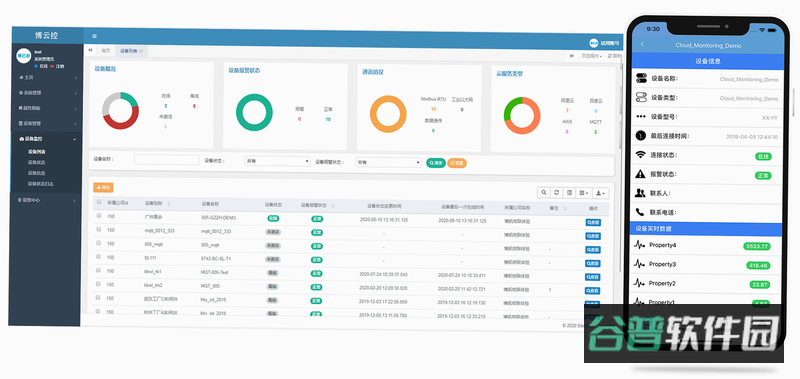Screen dimensions: 800x379
Task: Select 设备列表 submenu item
Action: pyautogui.click(x=37, y=151)
